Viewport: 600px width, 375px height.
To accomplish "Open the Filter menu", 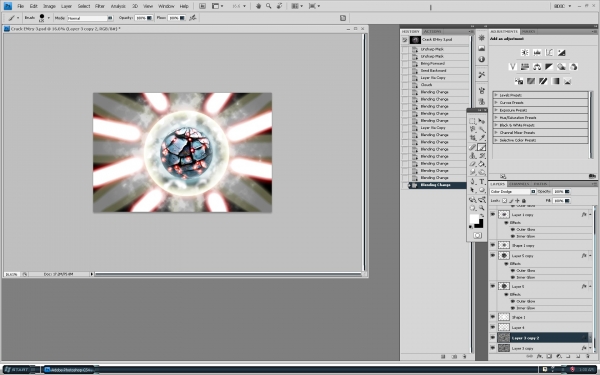I will point(100,6).
